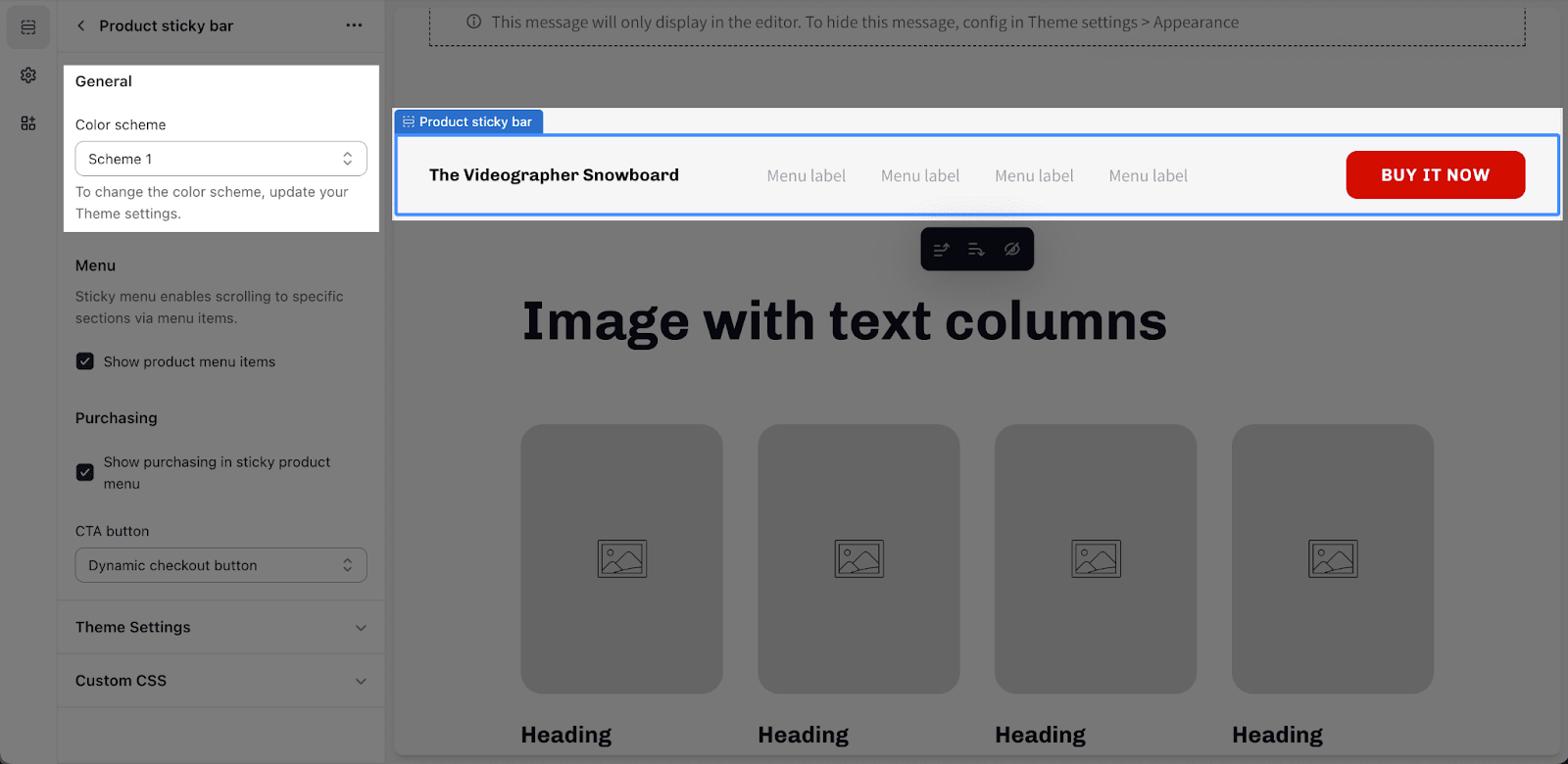1568x764 pixels.
Task: Open CTA button Dynamic checkout dropdown
Action: (x=221, y=565)
